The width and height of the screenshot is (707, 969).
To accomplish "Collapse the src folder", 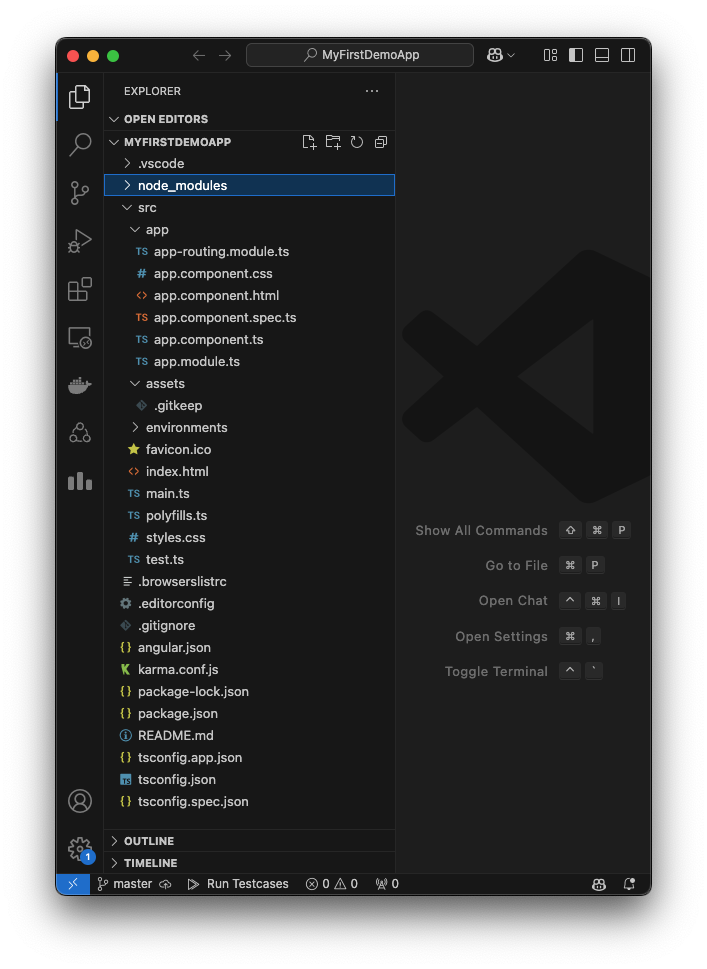I will [250, 208].
